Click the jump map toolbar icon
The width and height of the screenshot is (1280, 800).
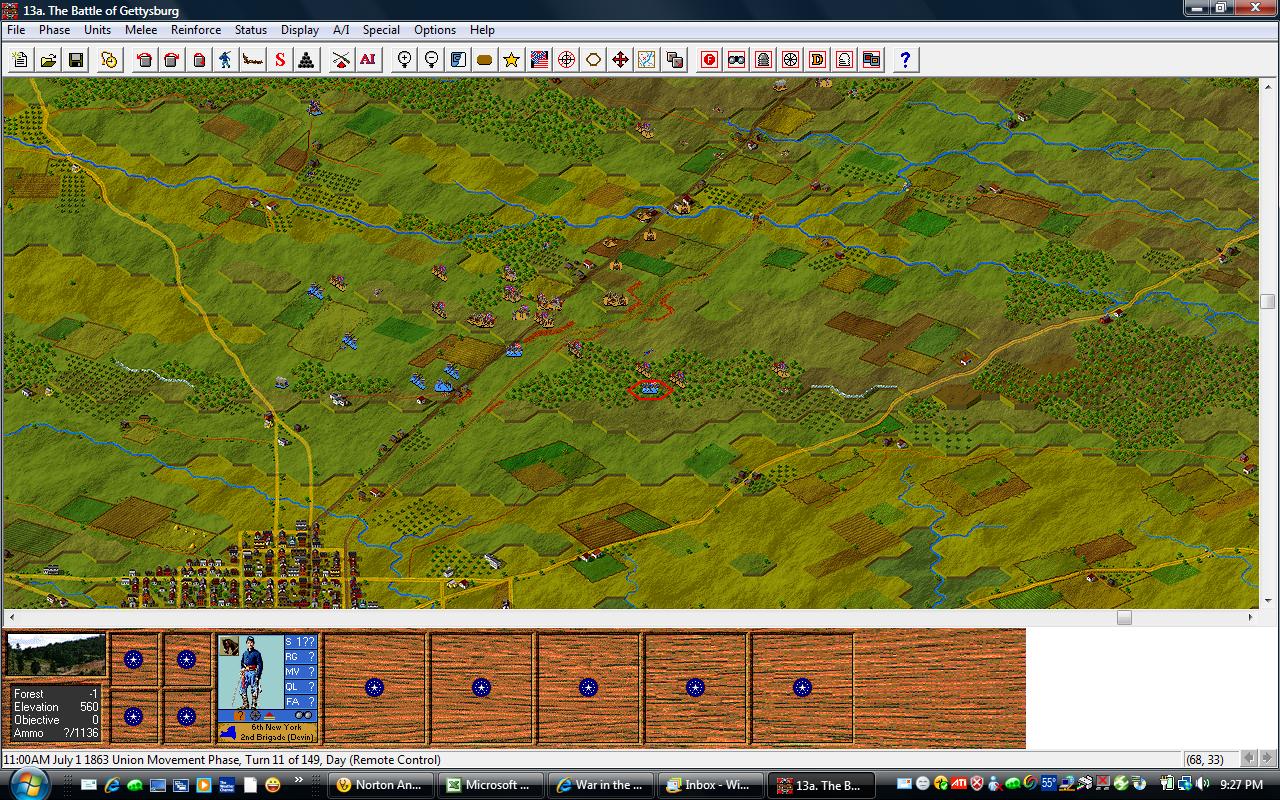coord(647,60)
